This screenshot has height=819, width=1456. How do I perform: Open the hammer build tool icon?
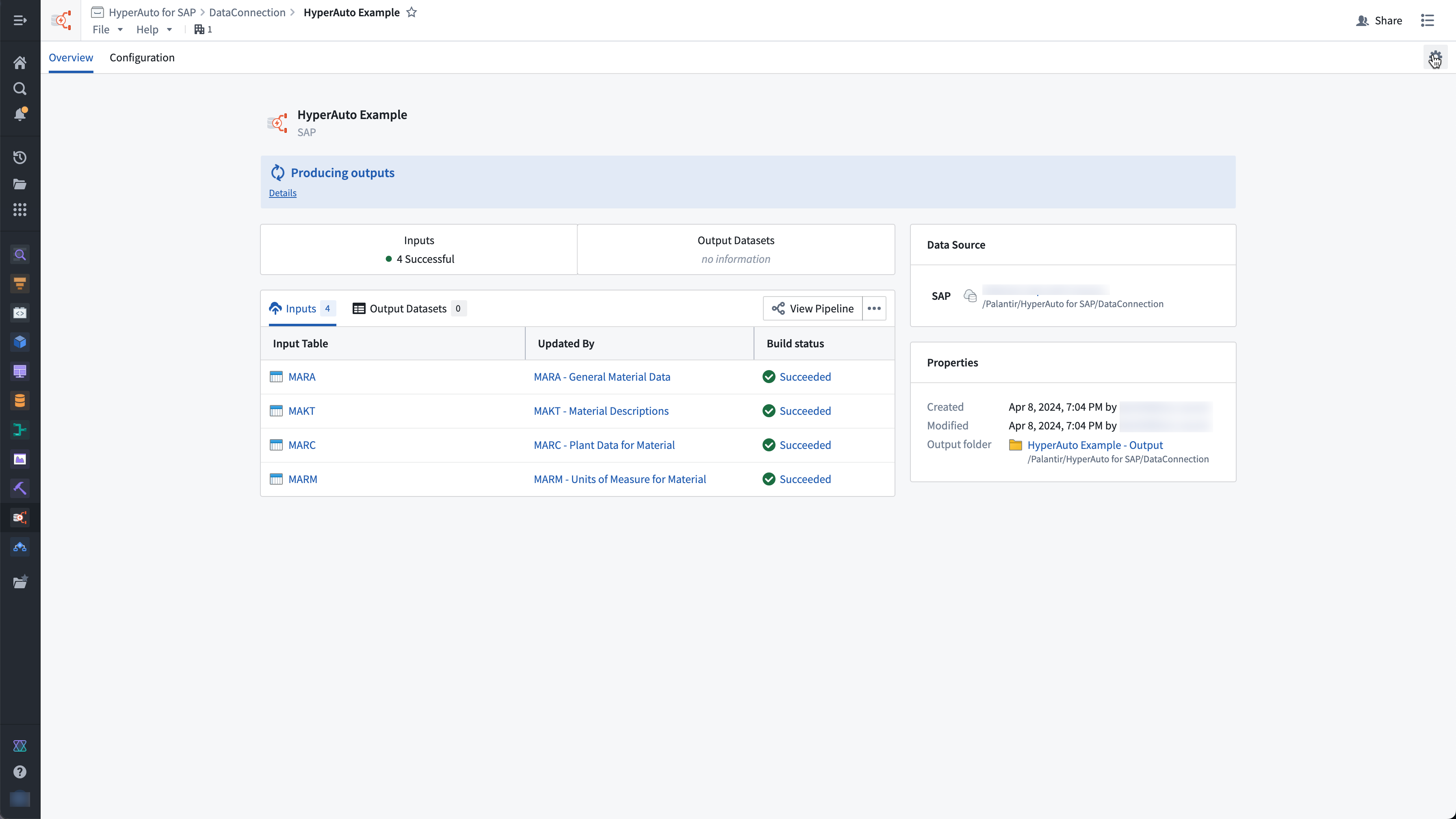click(x=20, y=488)
